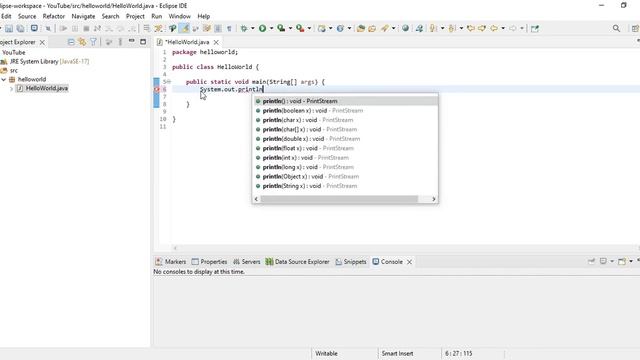This screenshot has height=360, width=640.
Task: Switch to the Markers tab
Action: (171, 262)
